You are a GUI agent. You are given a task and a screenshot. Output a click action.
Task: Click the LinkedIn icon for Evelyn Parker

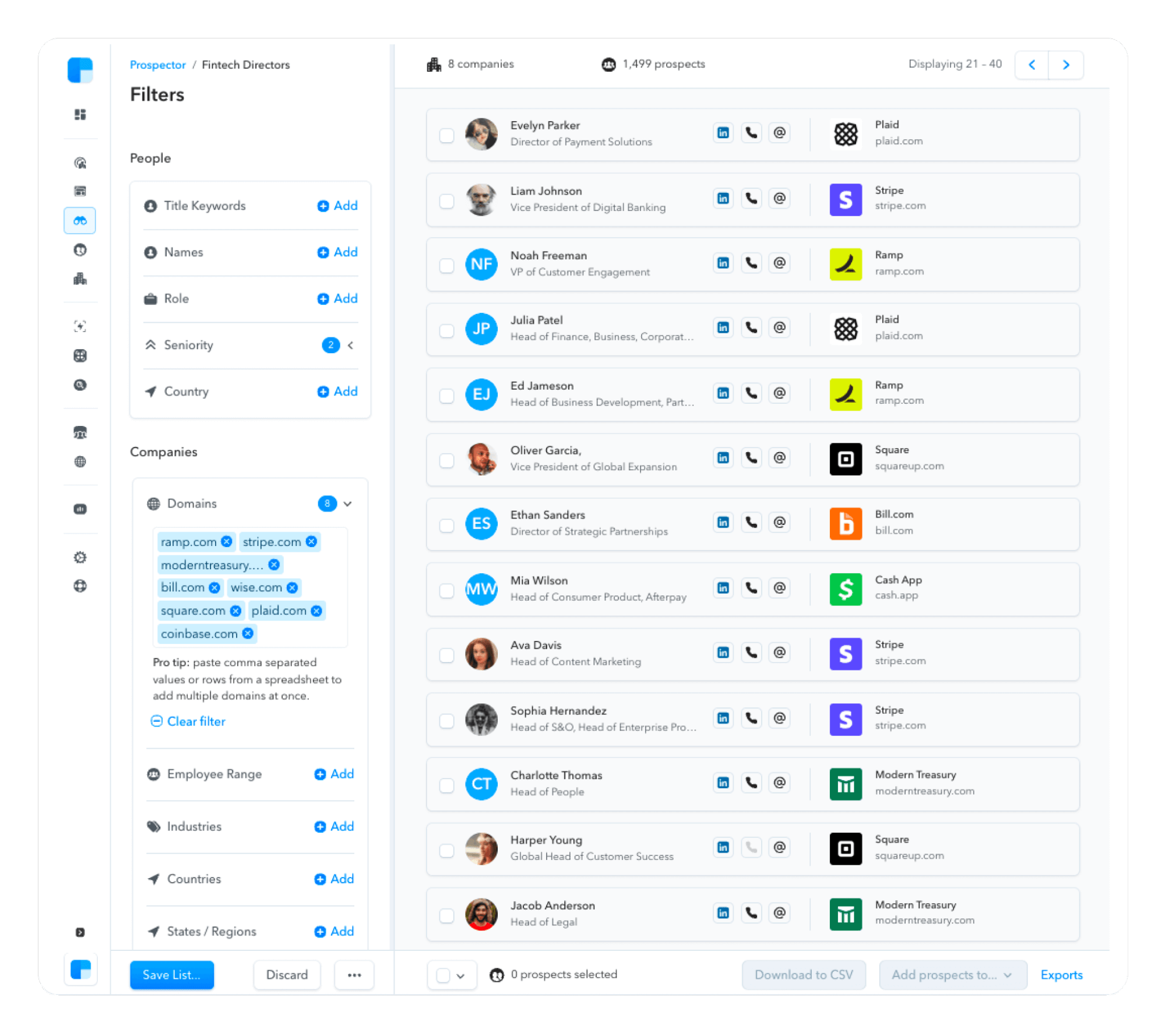point(722,133)
